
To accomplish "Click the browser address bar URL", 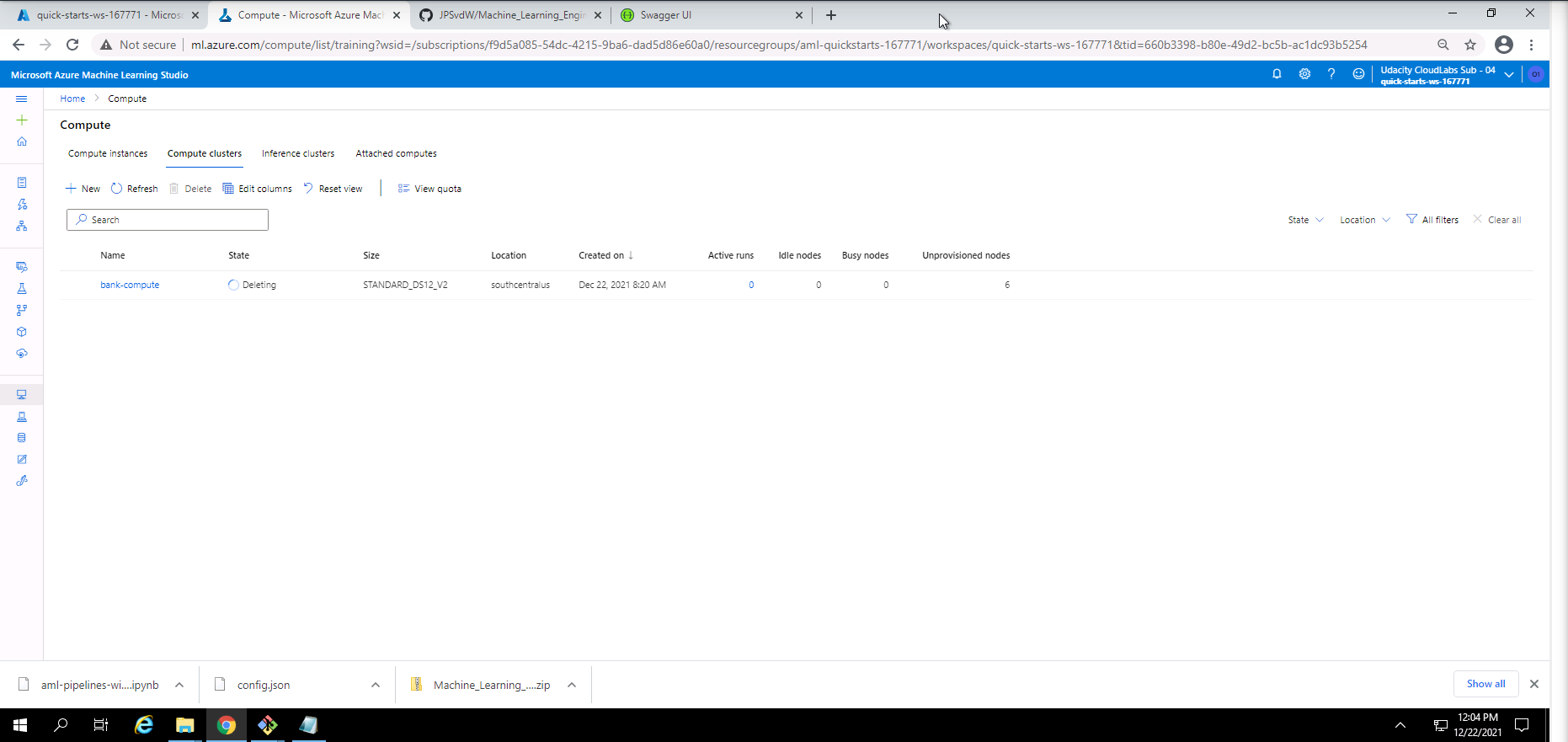I will 779,45.
